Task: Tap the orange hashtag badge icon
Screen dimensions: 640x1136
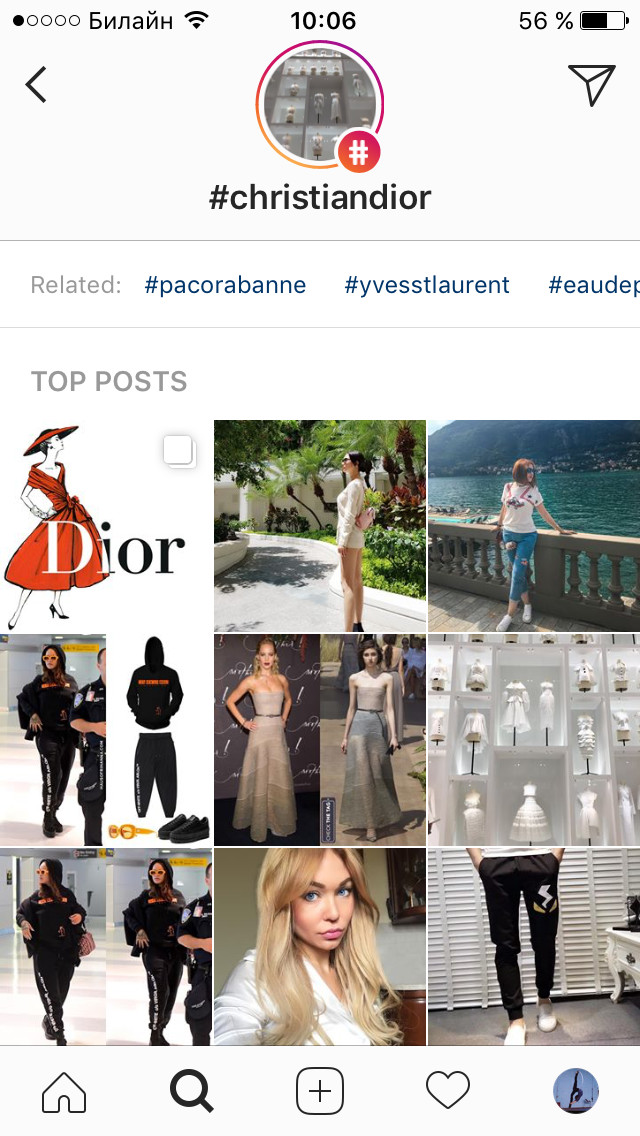Action: click(x=359, y=151)
